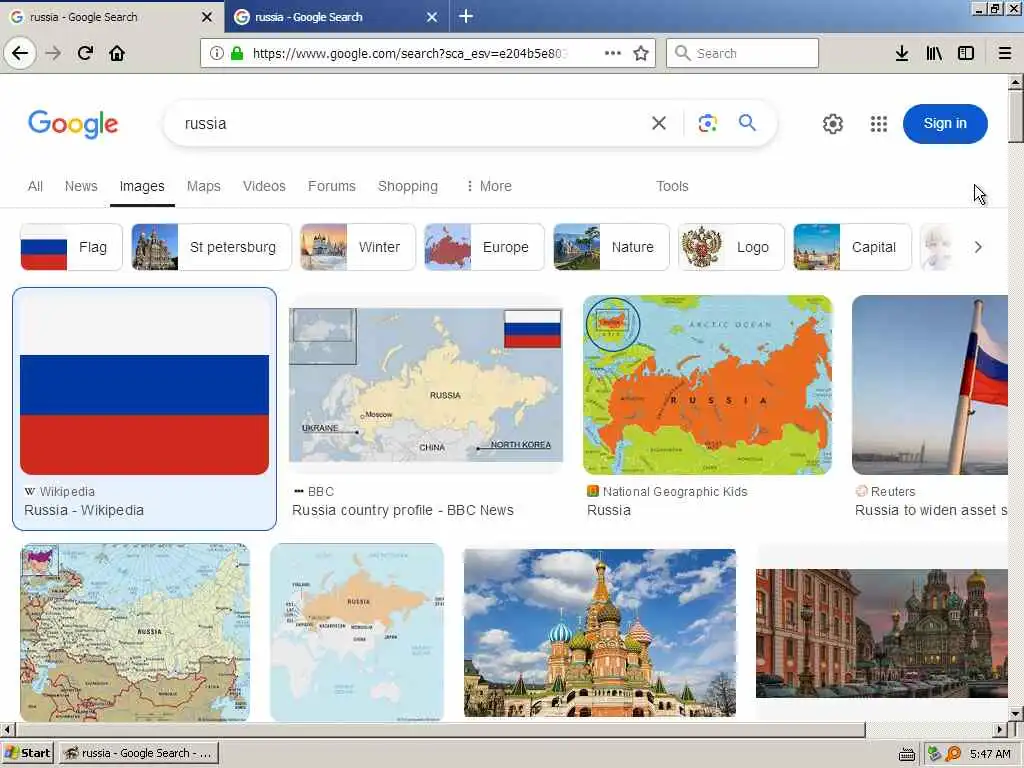The width and height of the screenshot is (1024, 768).
Task: Click the green padlock security icon
Action: point(237,53)
